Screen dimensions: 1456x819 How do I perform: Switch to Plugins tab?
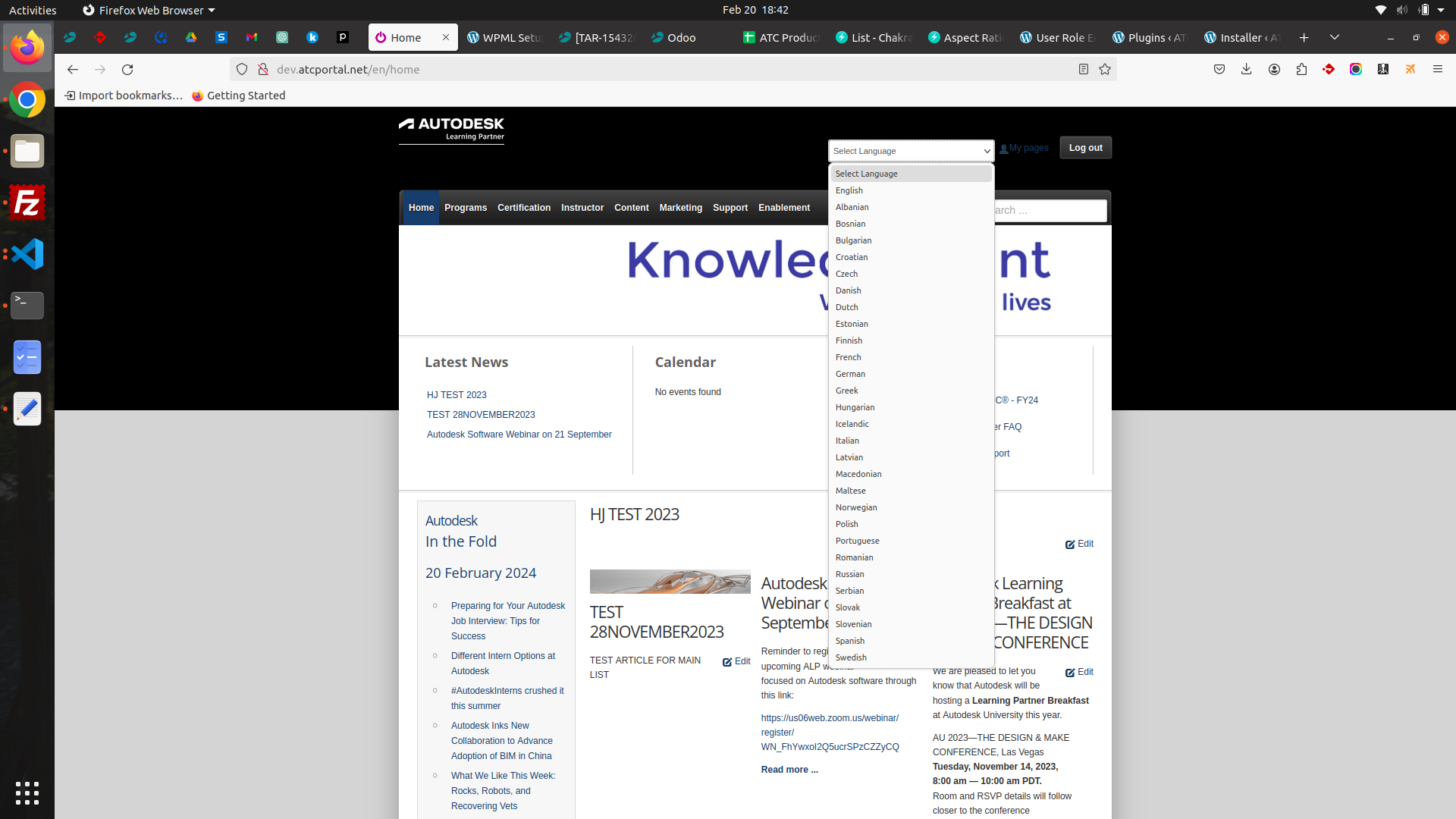coord(1150,37)
